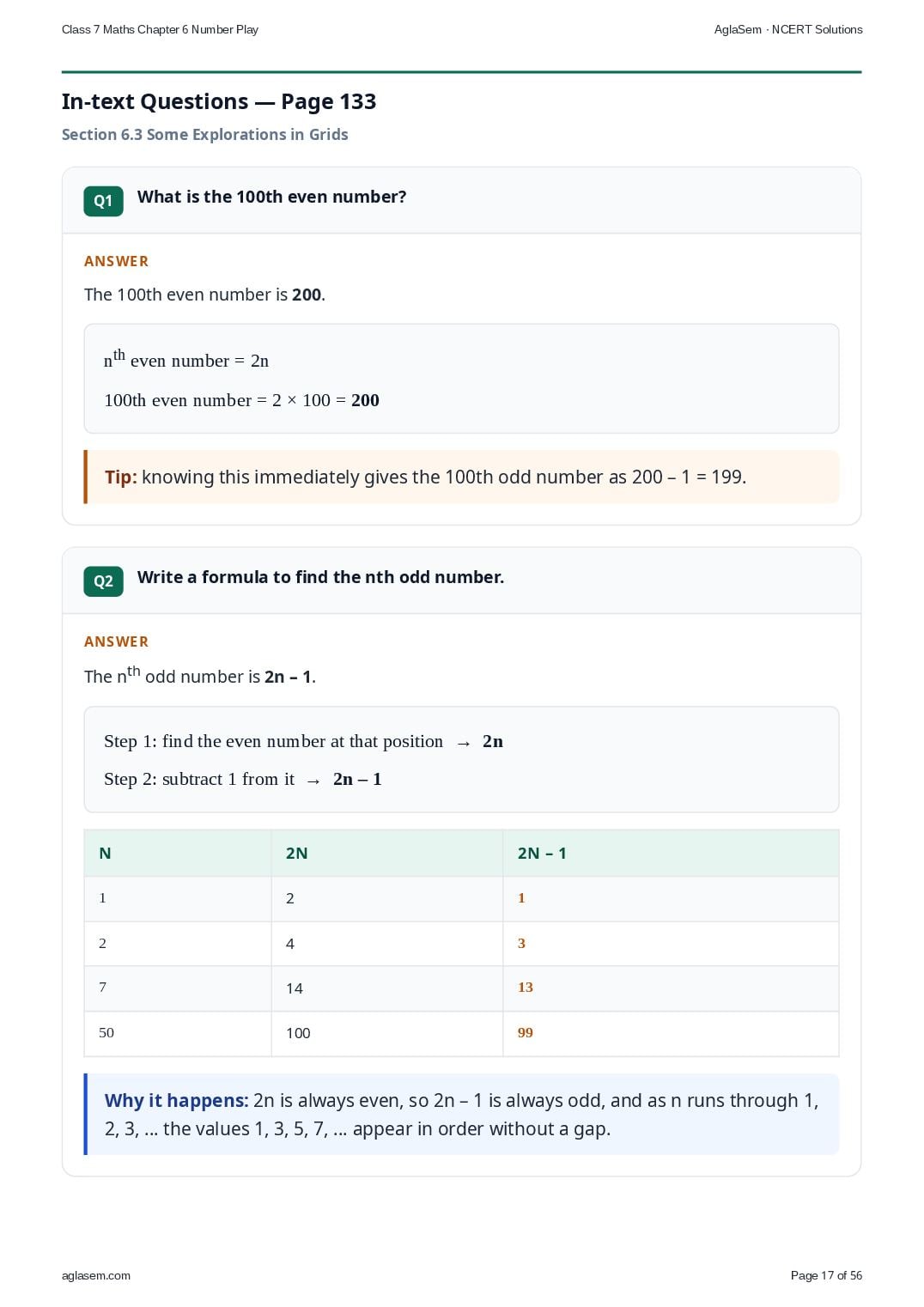This screenshot has width=924, height=1307.
Task: Click the 2N column header
Action: point(387,854)
